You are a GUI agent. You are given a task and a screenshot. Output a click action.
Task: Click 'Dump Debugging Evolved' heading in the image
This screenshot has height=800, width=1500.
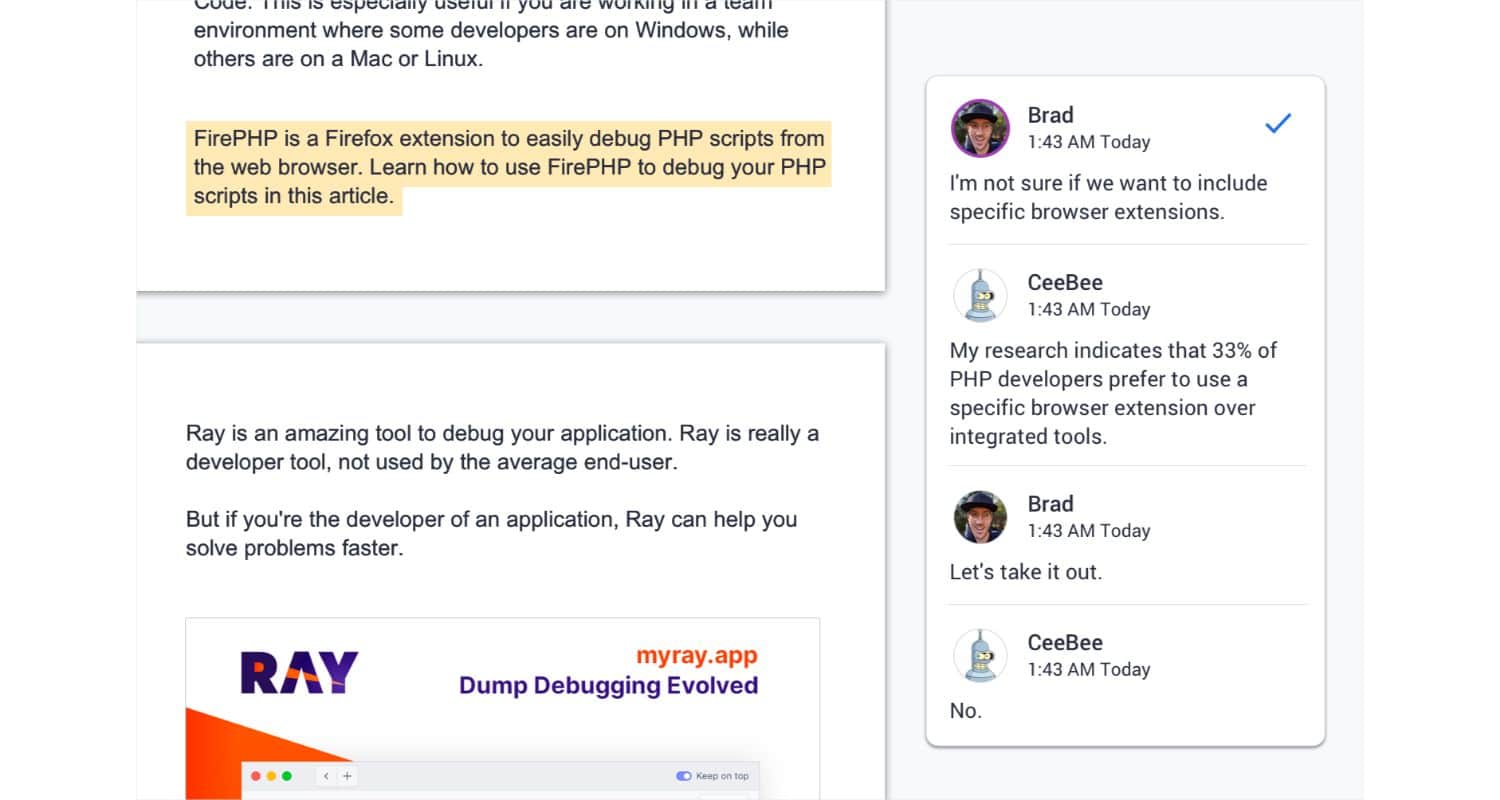608,686
